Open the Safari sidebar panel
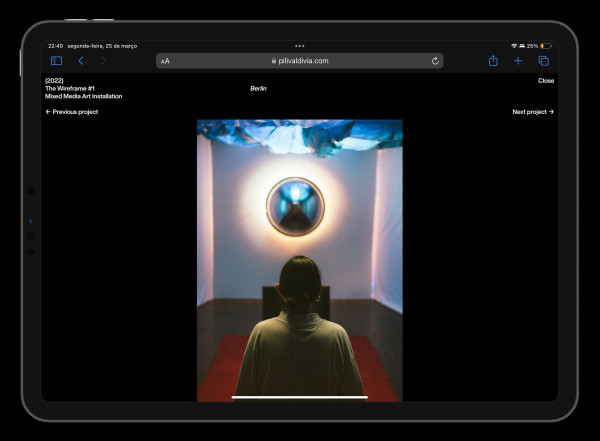600x441 pixels. [x=56, y=61]
